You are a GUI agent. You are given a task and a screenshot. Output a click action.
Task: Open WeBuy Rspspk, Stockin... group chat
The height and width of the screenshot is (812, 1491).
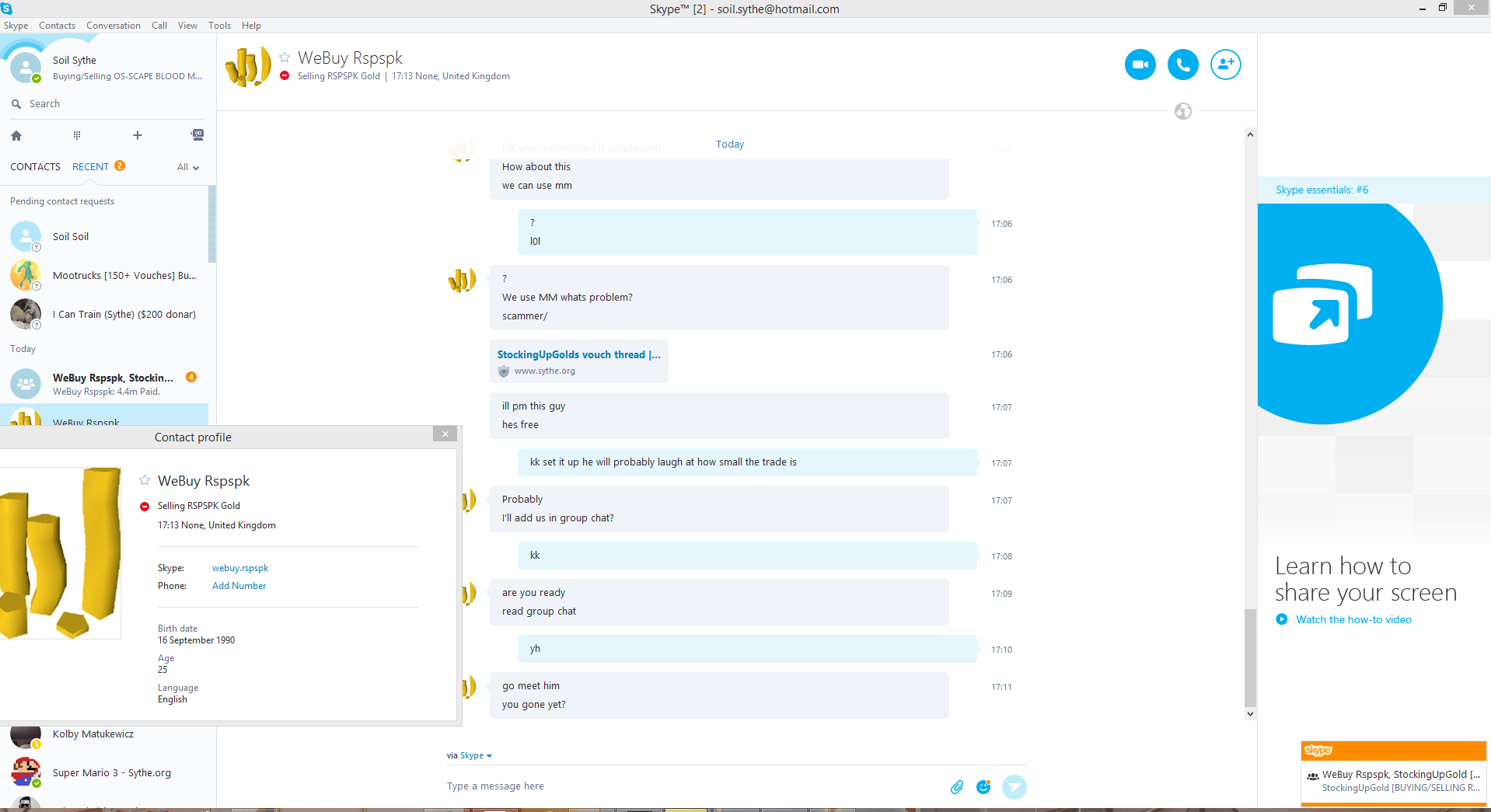(x=104, y=384)
